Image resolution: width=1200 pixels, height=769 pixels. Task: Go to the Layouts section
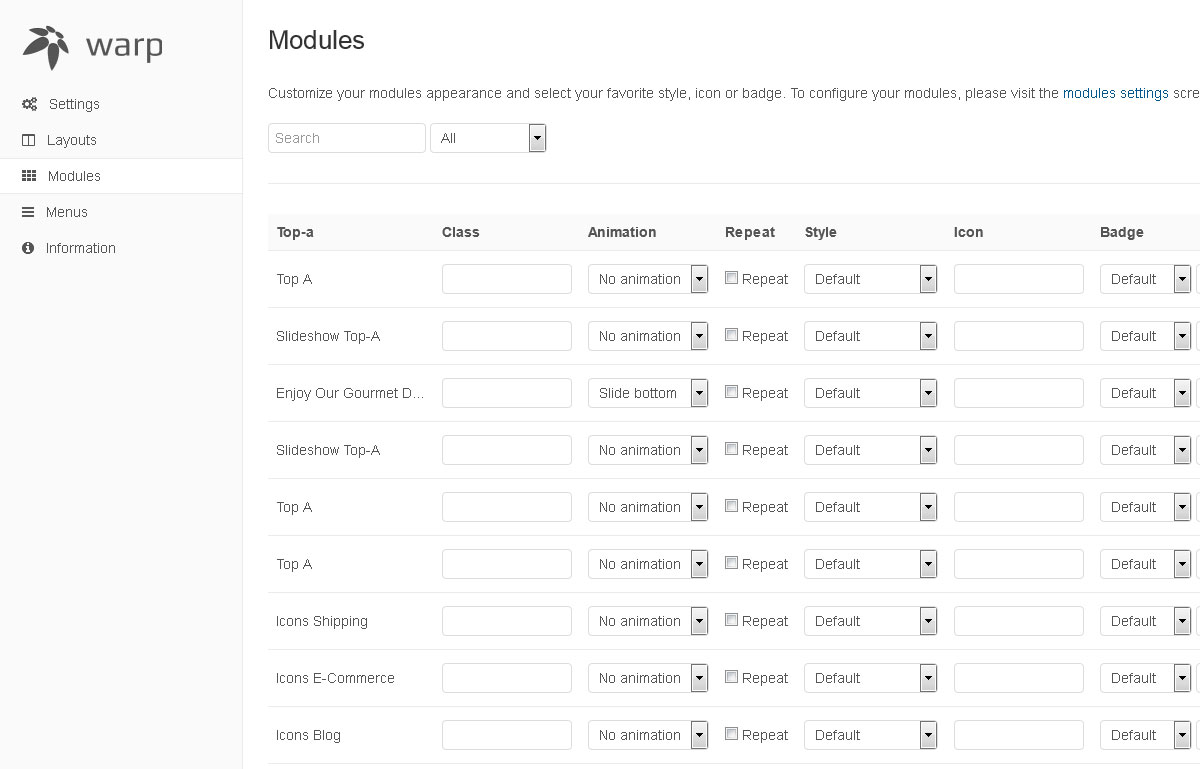71,140
